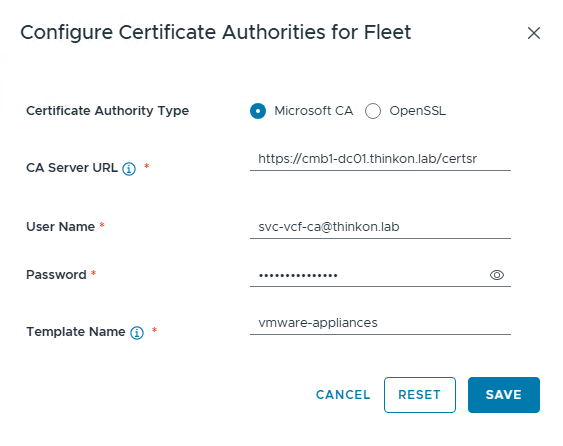Image resolution: width=563 pixels, height=446 pixels.
Task: Cancel the certificate authority configuration
Action: pos(343,395)
